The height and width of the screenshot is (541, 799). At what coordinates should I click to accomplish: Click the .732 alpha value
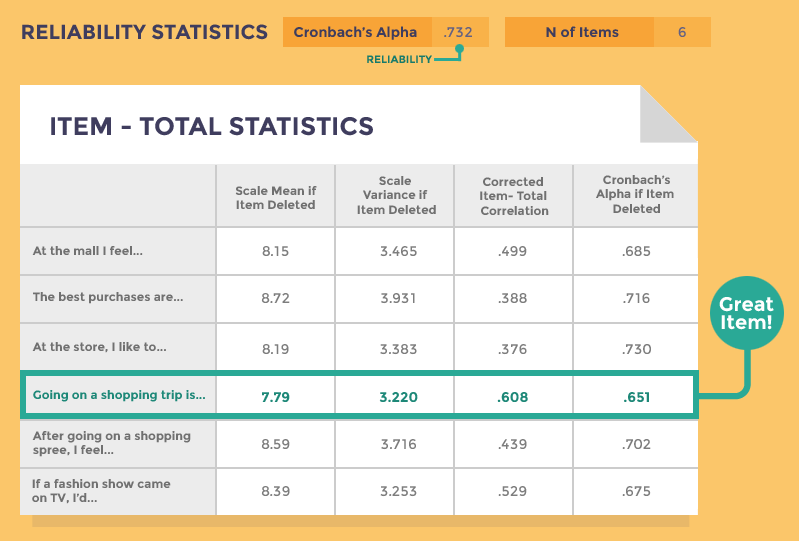click(458, 32)
